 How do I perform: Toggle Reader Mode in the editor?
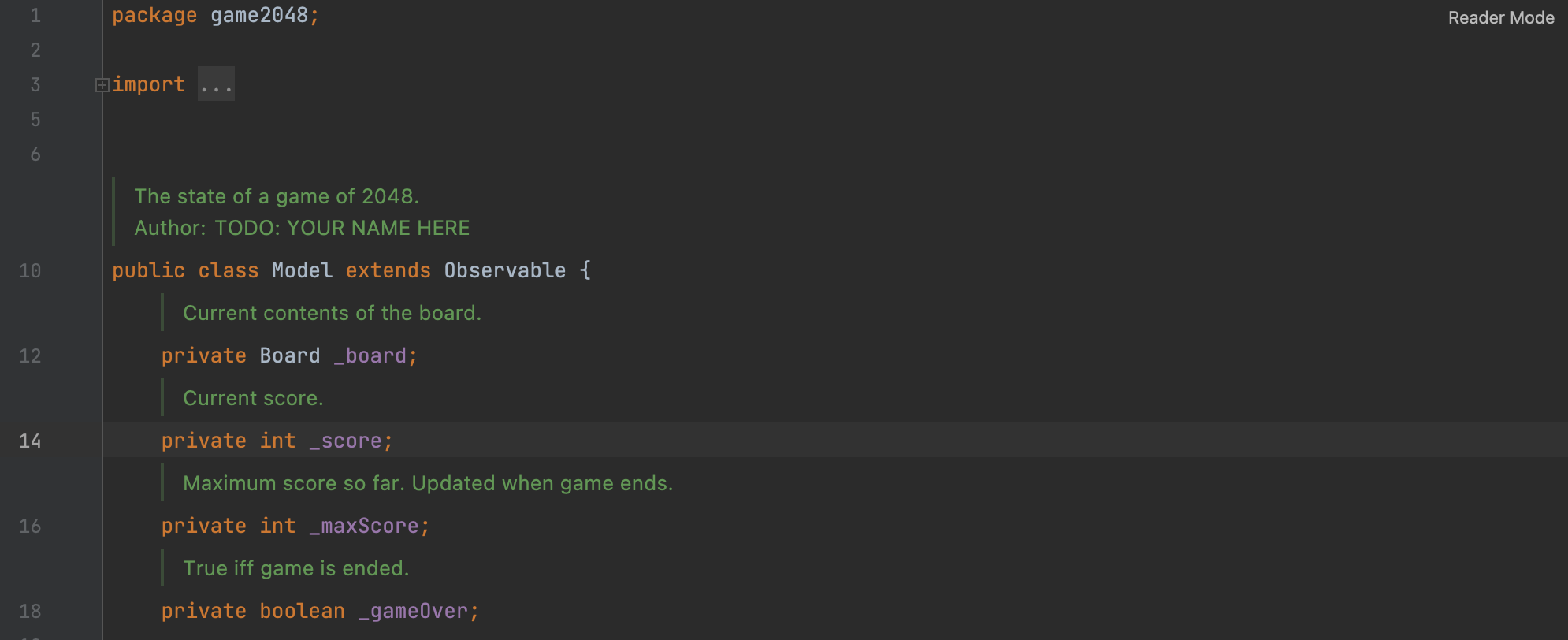1500,17
